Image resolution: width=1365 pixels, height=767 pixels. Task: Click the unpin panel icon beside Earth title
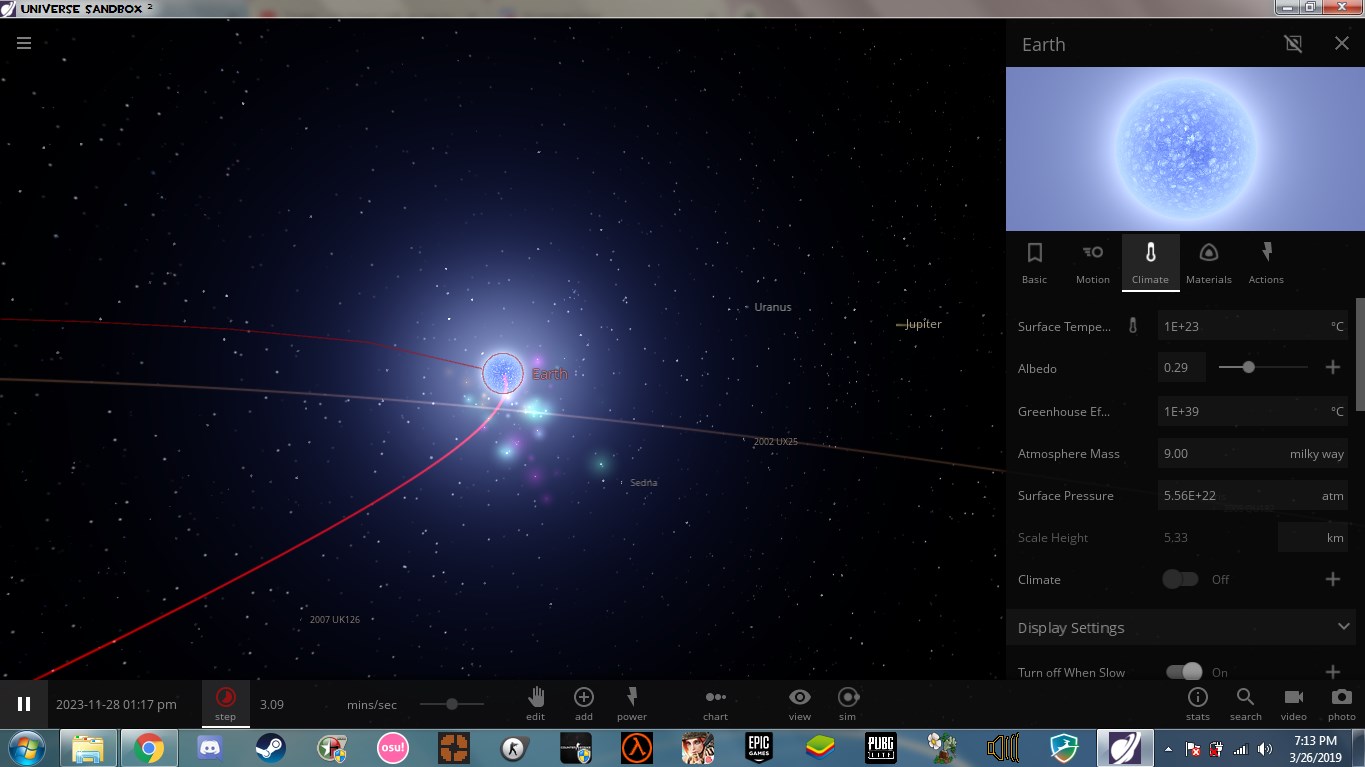pos(1293,43)
